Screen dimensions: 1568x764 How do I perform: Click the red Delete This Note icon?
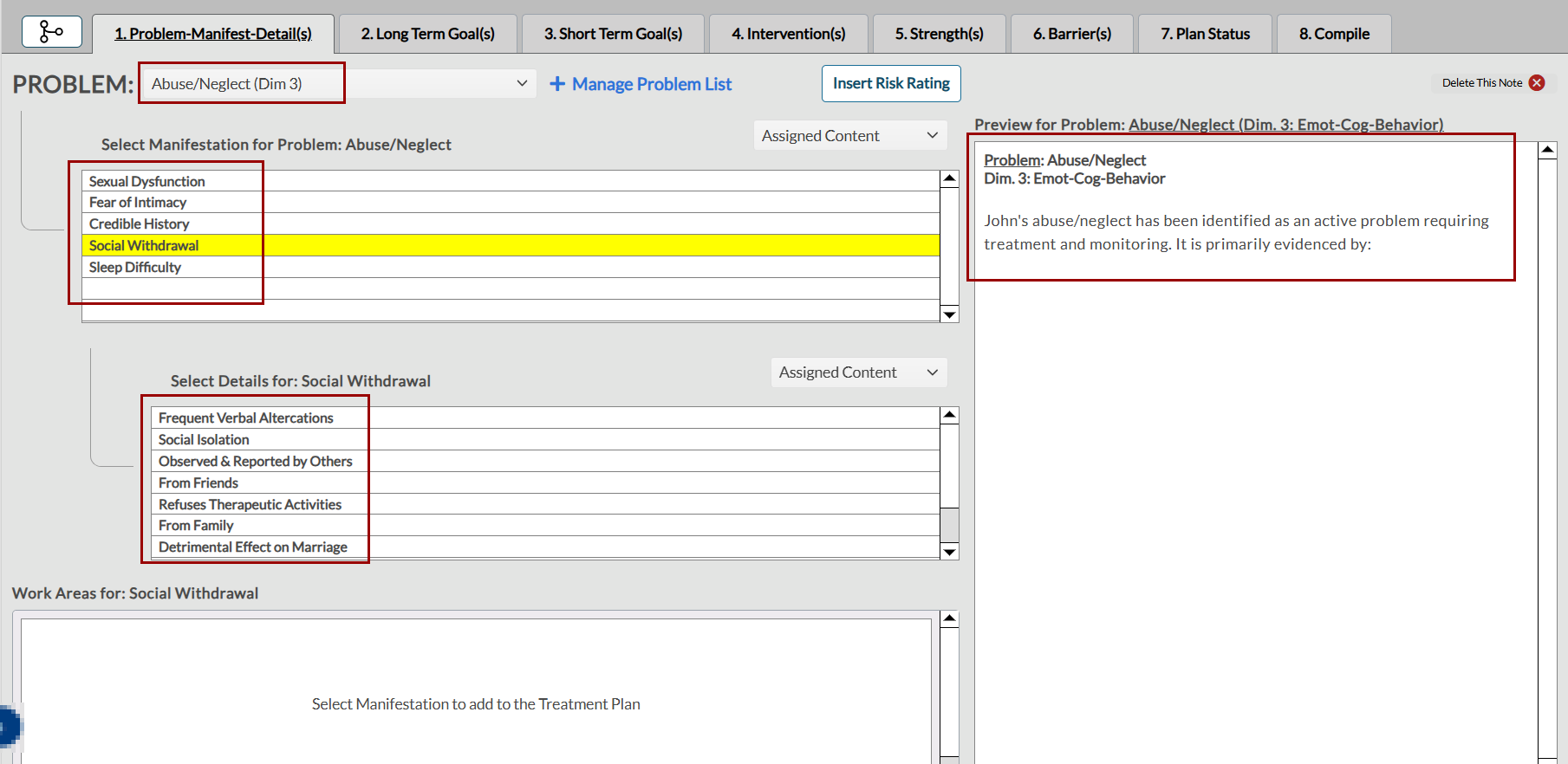point(1537,83)
